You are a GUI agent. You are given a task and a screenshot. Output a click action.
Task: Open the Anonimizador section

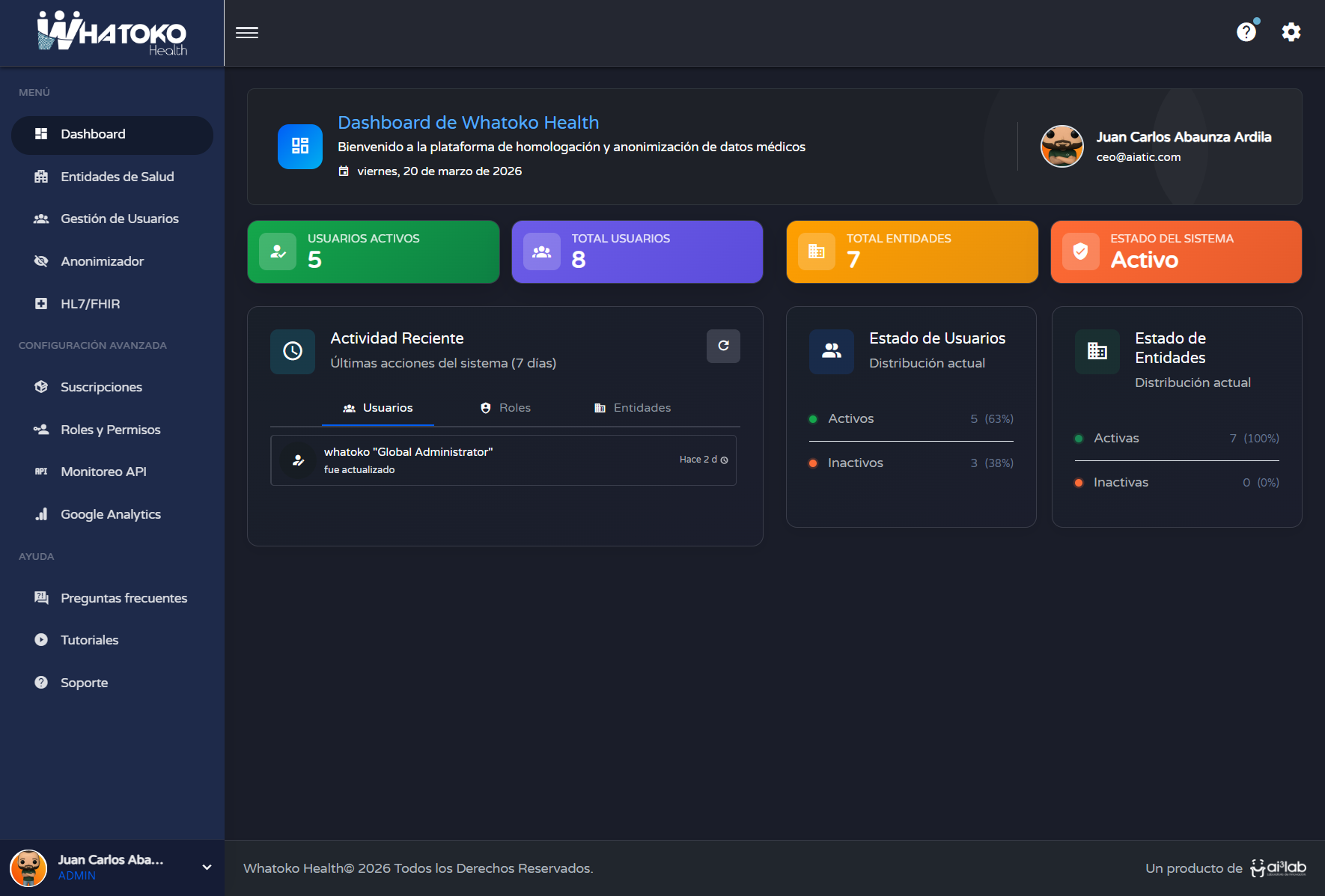(x=112, y=261)
